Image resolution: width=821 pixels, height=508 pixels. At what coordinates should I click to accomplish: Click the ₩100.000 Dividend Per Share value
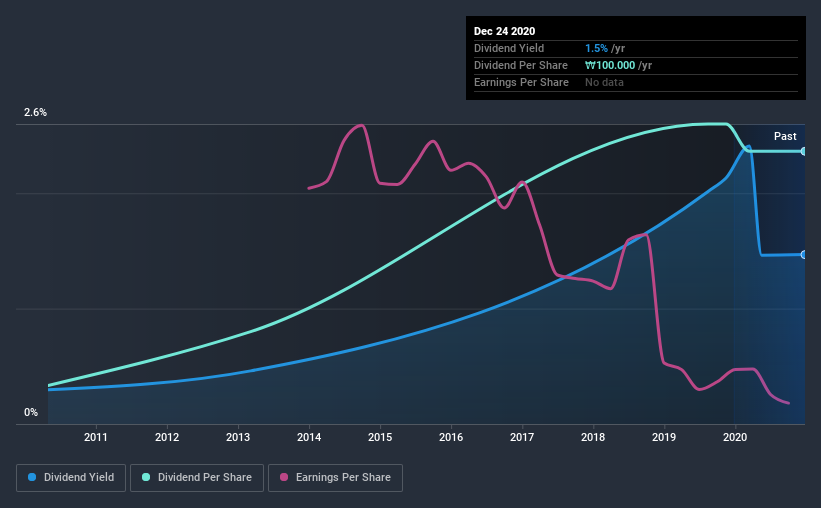click(610, 65)
